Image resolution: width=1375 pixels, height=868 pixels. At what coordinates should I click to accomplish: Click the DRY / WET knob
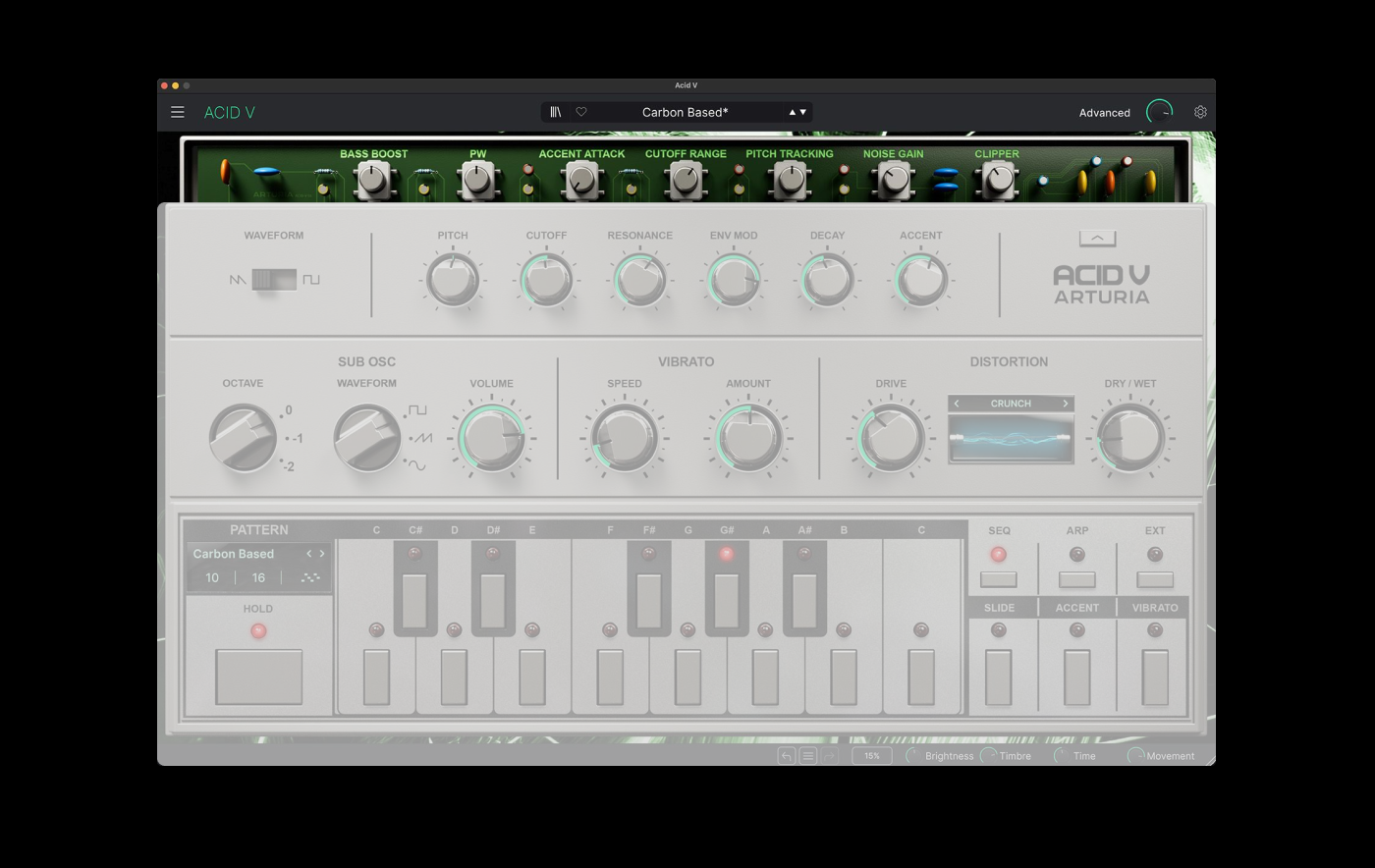pyautogui.click(x=1130, y=438)
